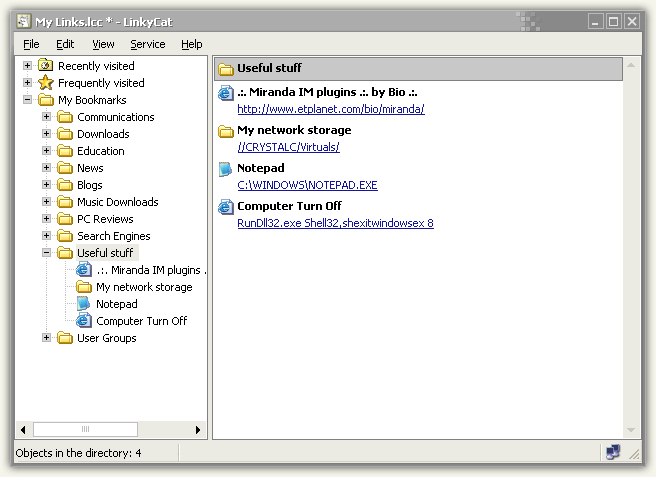656x477 pixels.
Task: Select 'Computer Turn Off' title in right pane
Action: pyautogui.click(x=289, y=206)
